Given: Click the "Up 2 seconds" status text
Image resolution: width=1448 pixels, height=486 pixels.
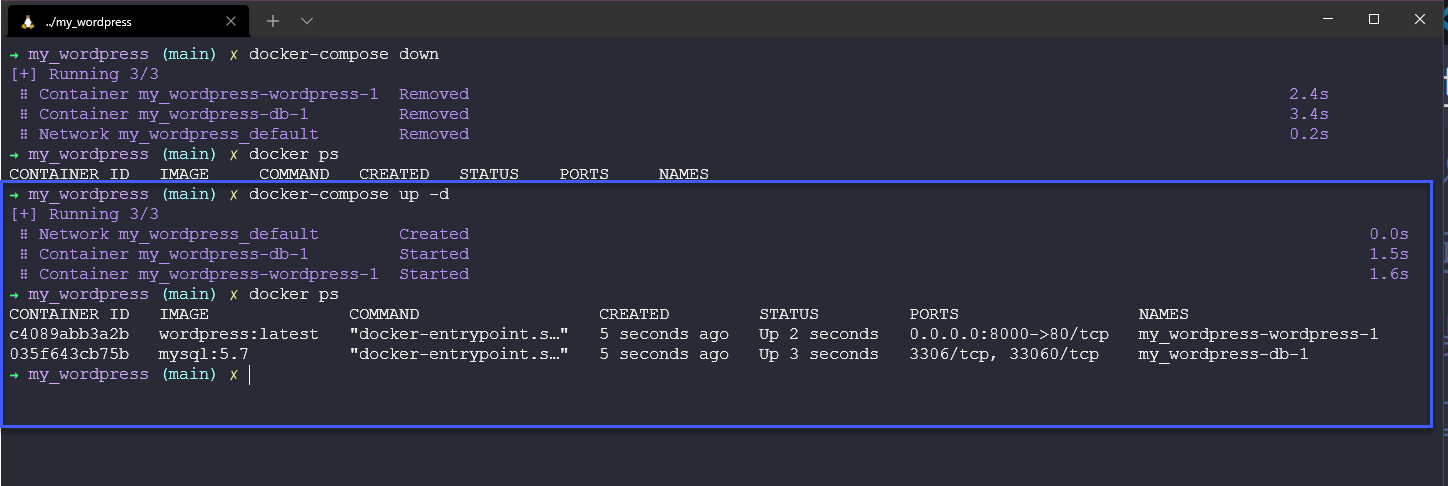Looking at the screenshot, I should click(x=818, y=334).
